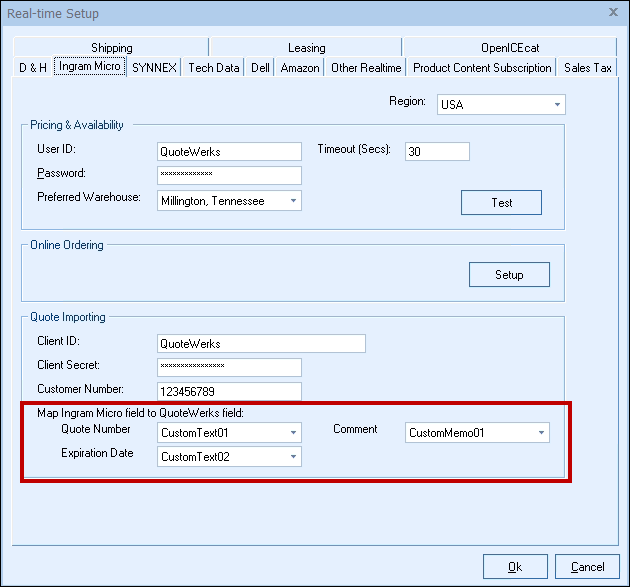Select the Sales Tax tab
The height and width of the screenshot is (587, 630).
click(587, 67)
